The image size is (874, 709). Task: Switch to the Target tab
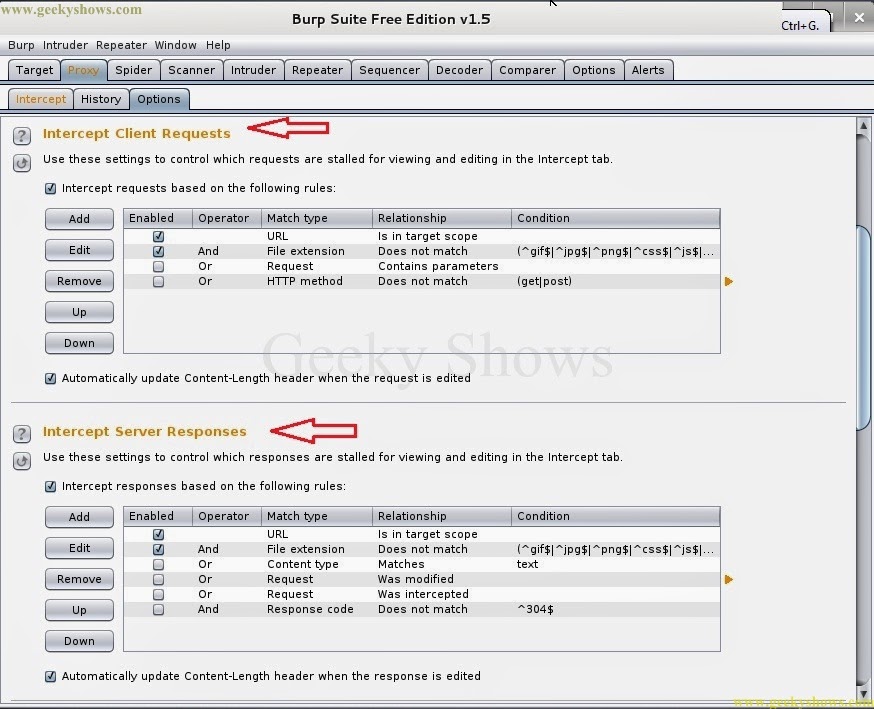[35, 70]
